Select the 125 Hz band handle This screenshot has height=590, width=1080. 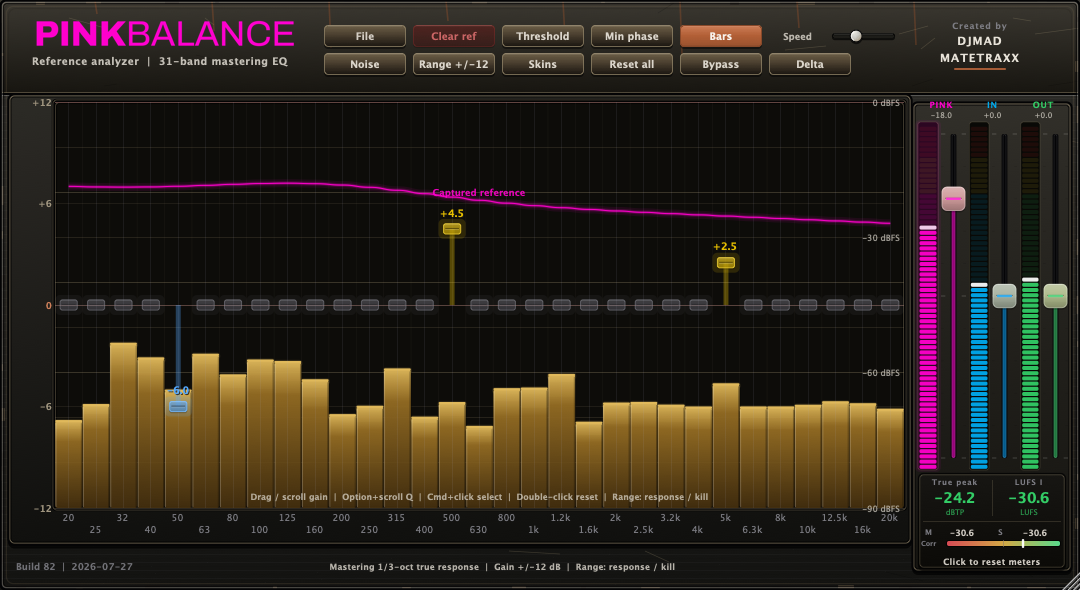click(x=288, y=305)
